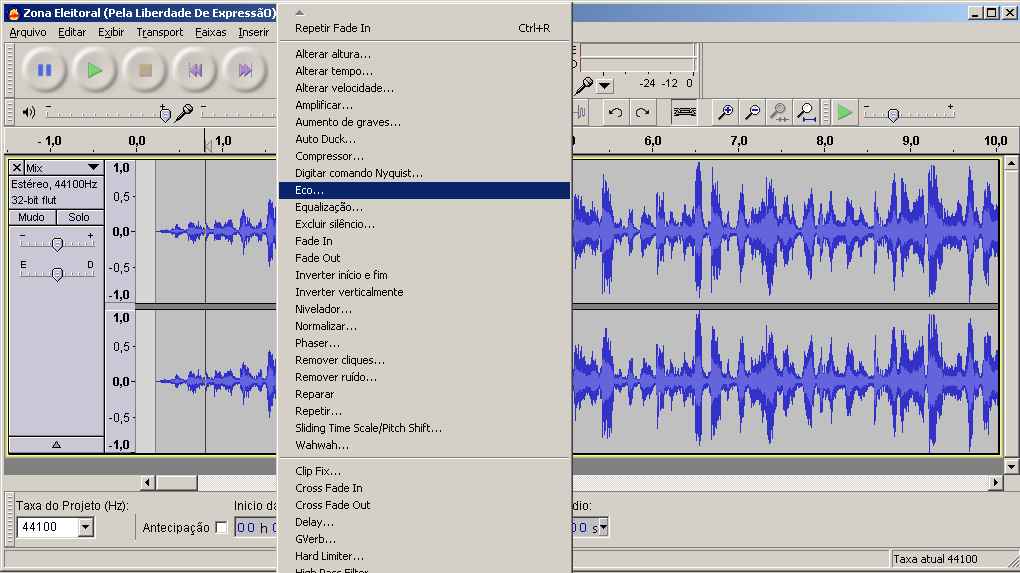The image size is (1020, 573).
Task: Click the horizontal scrollbar thumb
Action: coord(176,483)
